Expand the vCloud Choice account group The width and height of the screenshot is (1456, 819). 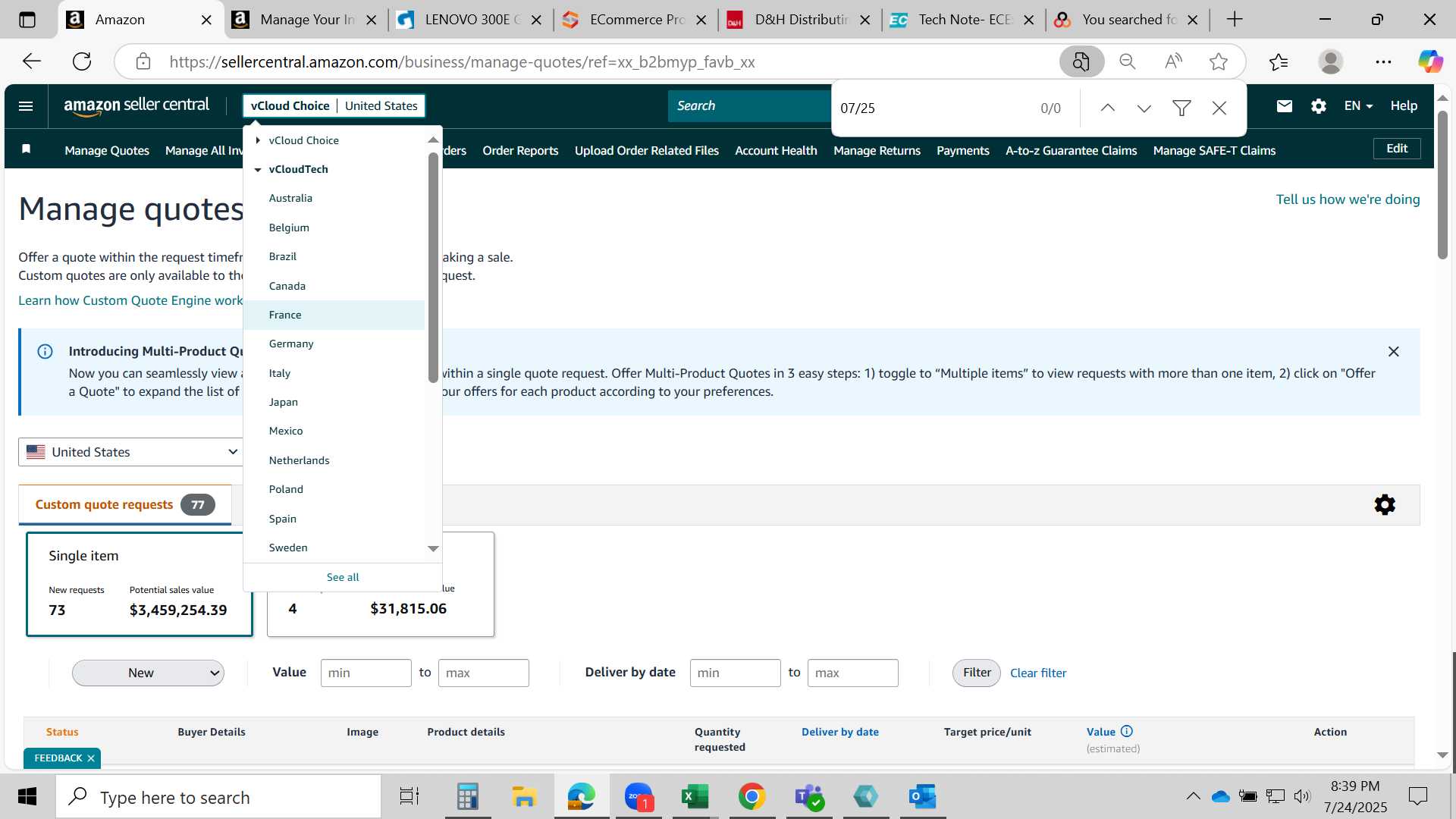[x=258, y=140]
